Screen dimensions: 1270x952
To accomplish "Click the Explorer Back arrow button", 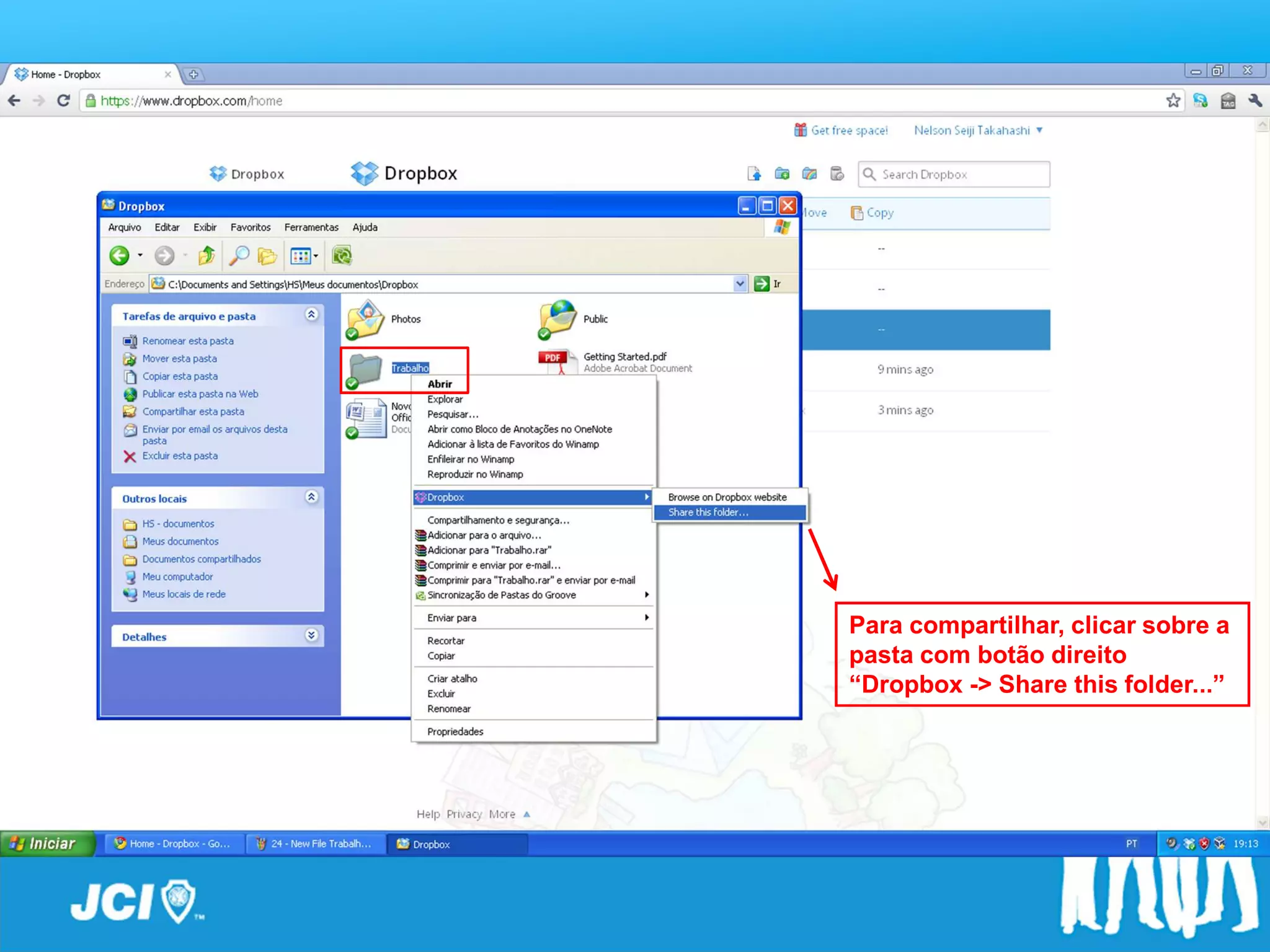I will 119,255.
